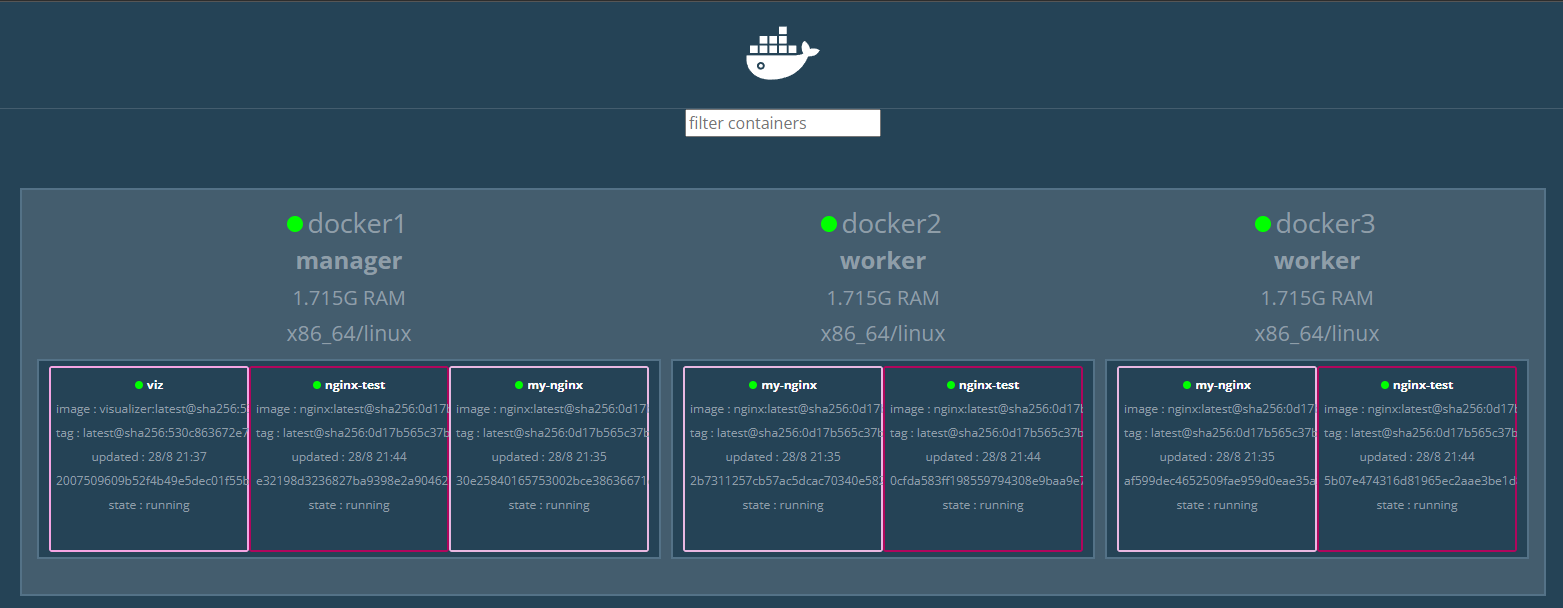Click the tag line of docker1 my-nginx

click(551, 433)
